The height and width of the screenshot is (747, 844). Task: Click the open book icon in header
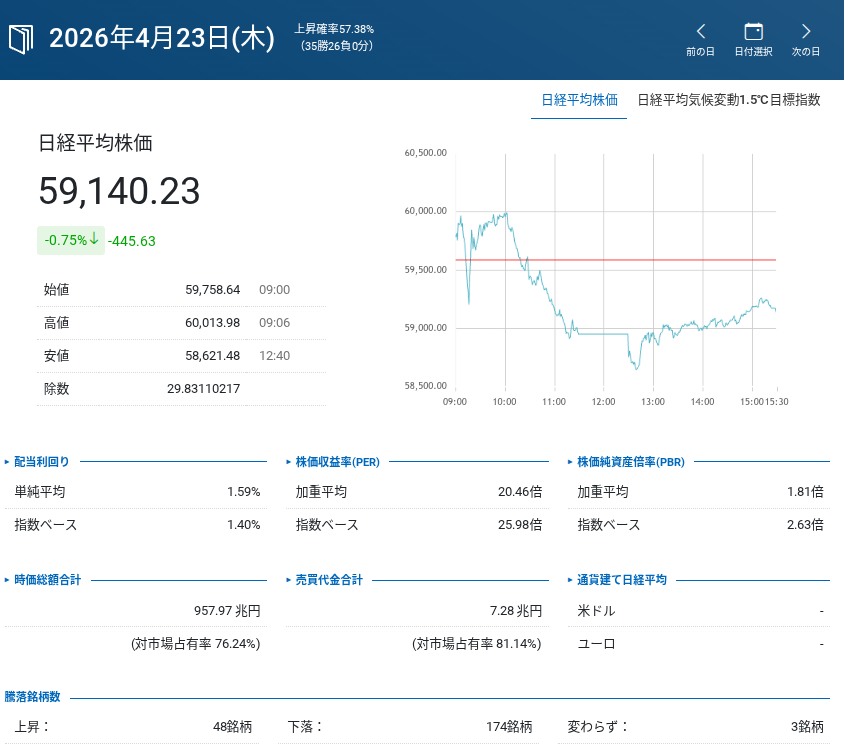click(x=21, y=39)
